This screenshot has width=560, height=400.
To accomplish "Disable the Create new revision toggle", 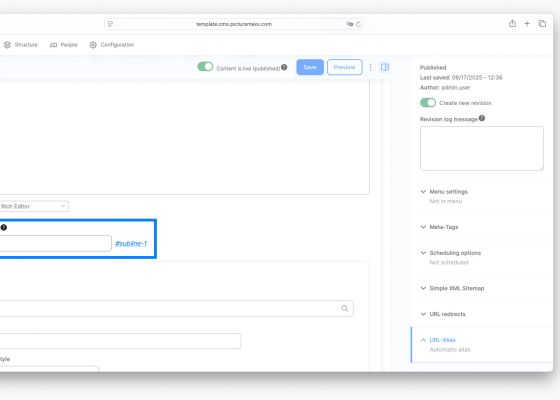I will (x=428, y=103).
